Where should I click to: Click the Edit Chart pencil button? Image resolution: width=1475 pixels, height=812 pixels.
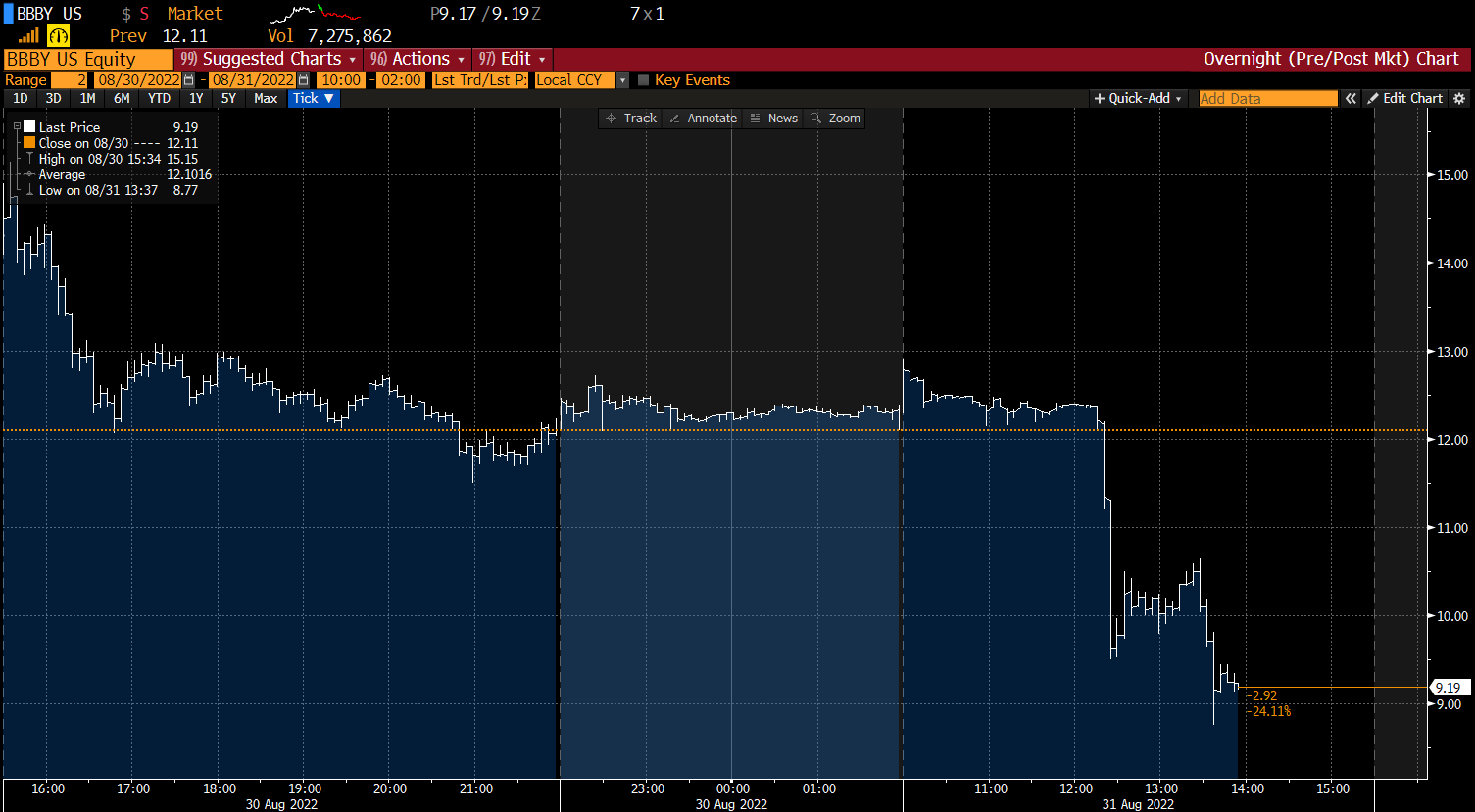(1404, 98)
